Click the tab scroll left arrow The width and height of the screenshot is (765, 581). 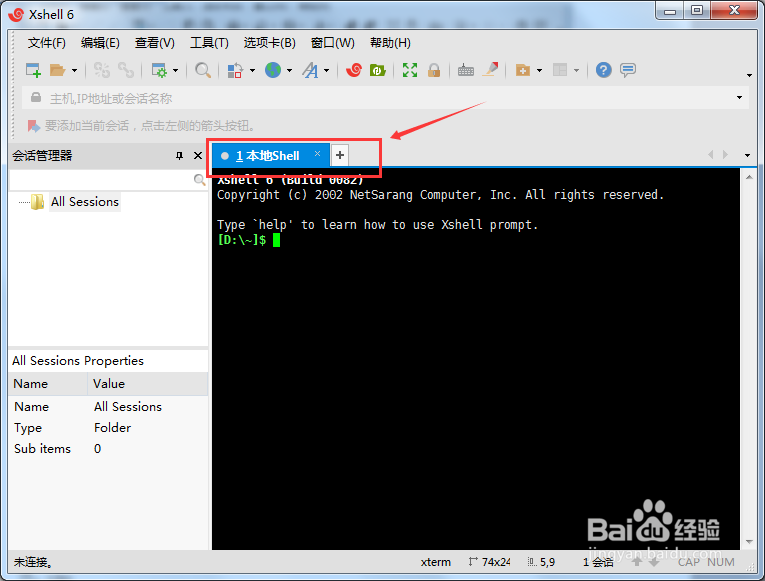point(711,155)
